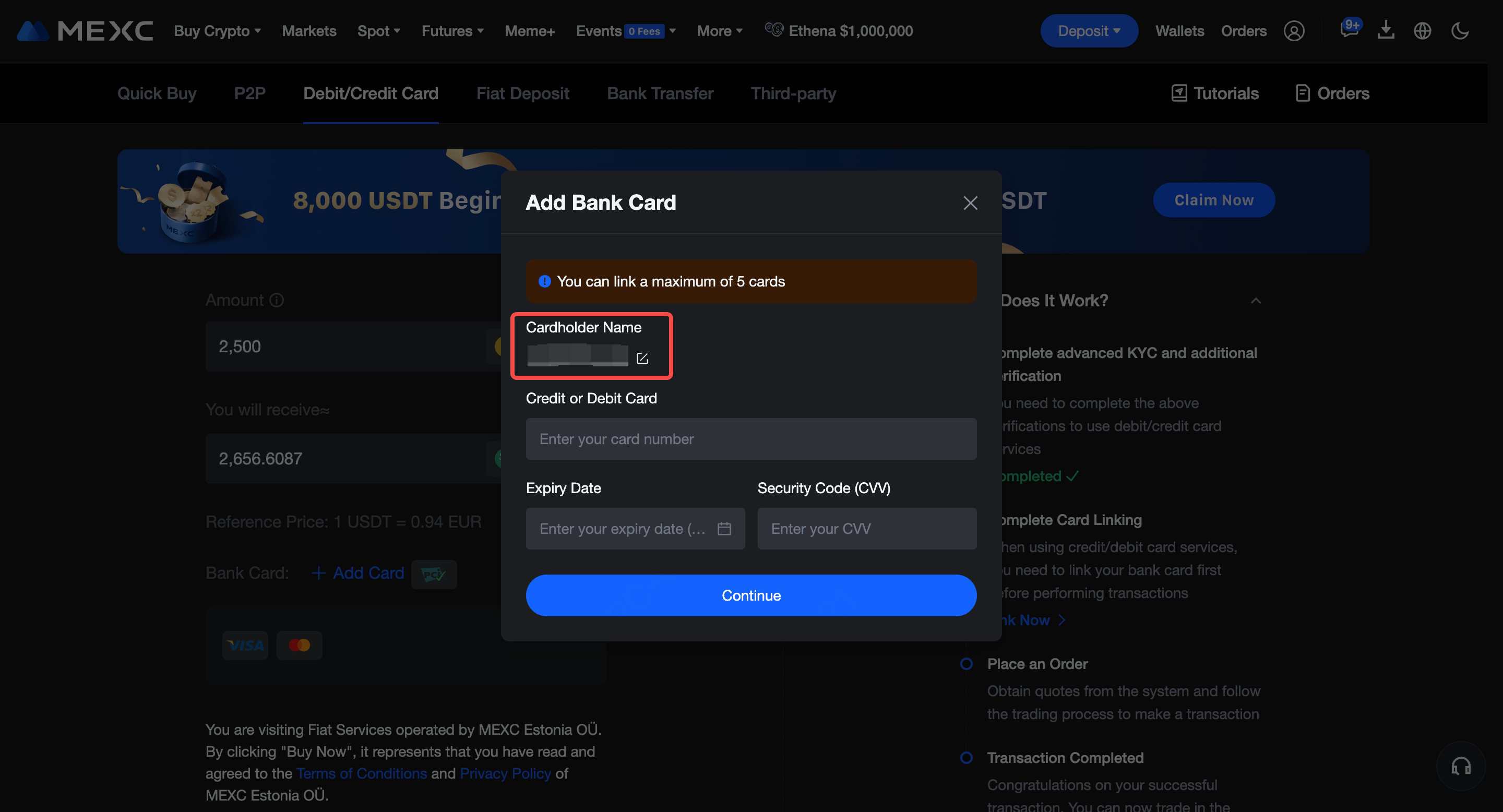Image resolution: width=1503 pixels, height=812 pixels.
Task: Switch to Fiat Deposit tab
Action: pos(522,93)
